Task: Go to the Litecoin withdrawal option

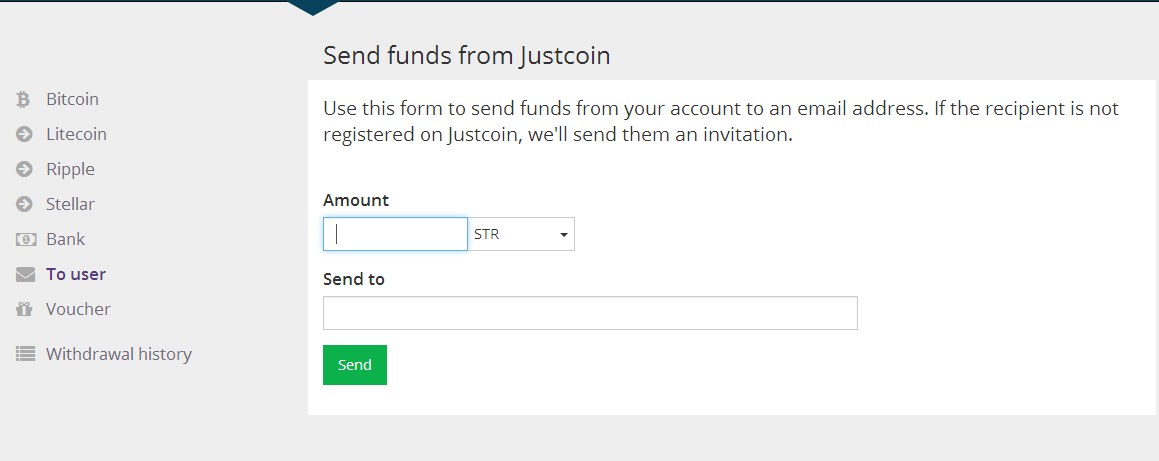Action: (76, 135)
